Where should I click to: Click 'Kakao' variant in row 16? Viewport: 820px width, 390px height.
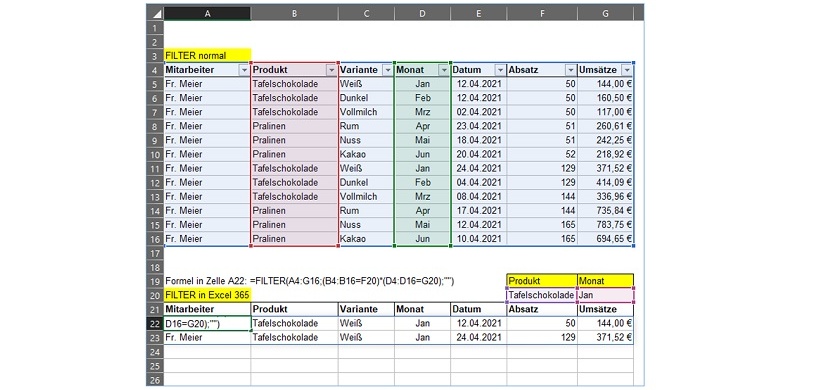click(x=366, y=239)
